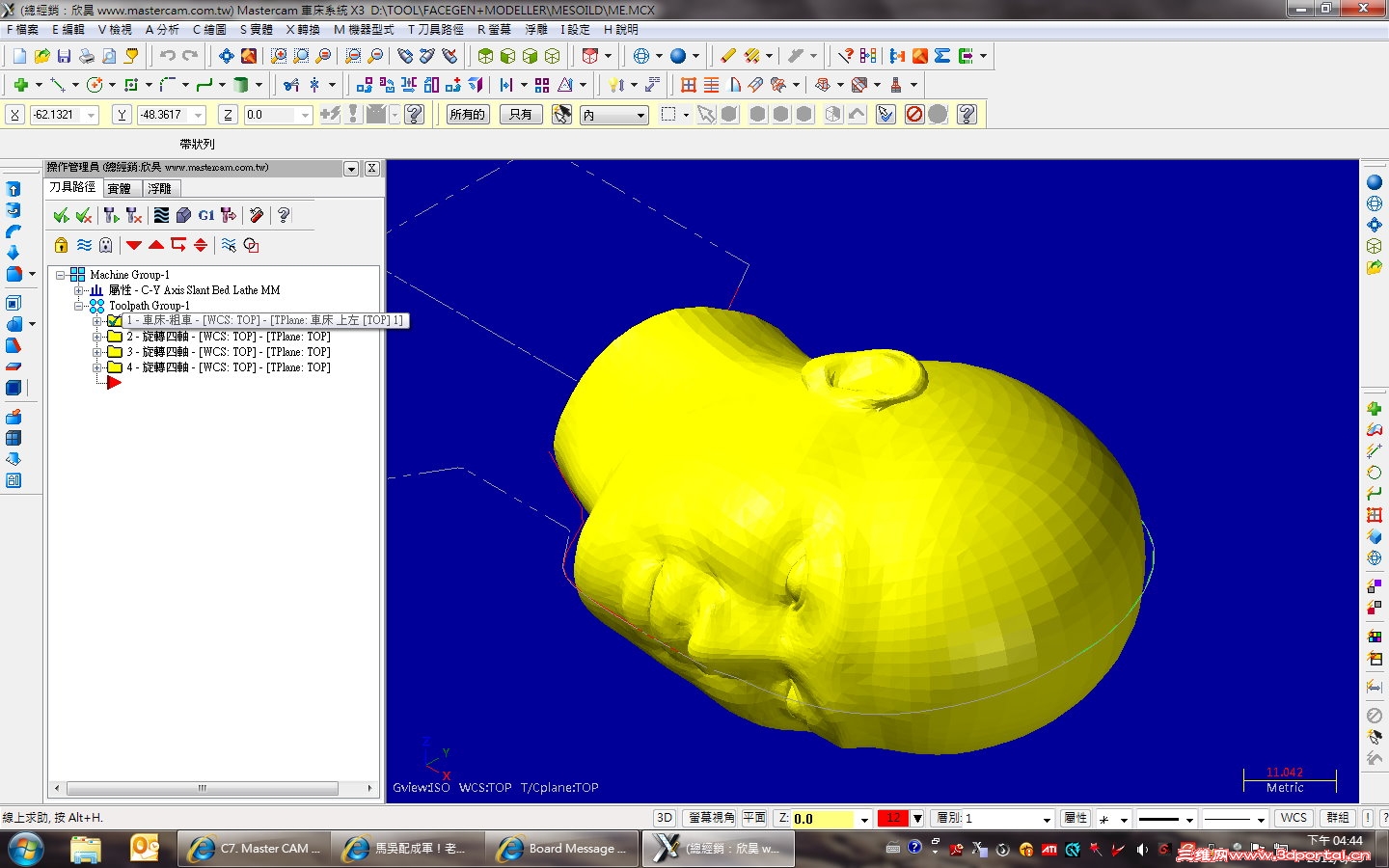This screenshot has height=868, width=1389.
Task: Save the file with the floppy disk icon
Action: coord(64,56)
